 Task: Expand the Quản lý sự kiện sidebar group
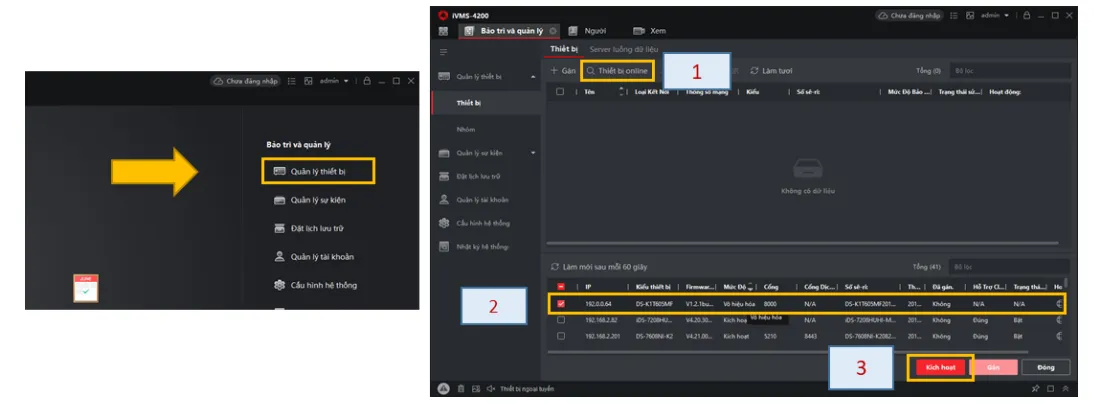coord(533,153)
